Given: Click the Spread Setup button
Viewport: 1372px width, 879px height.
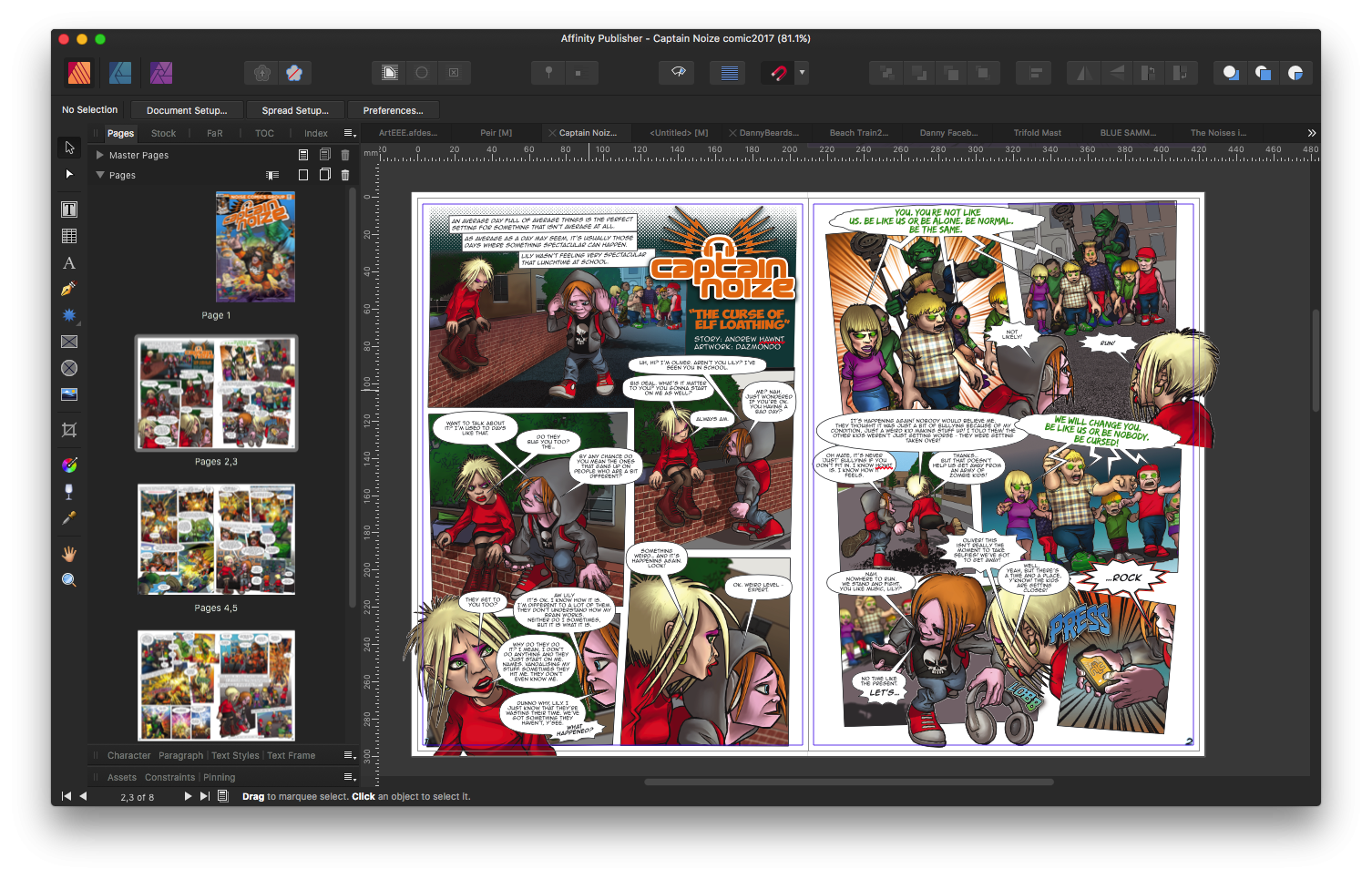Looking at the screenshot, I should pos(295,110).
